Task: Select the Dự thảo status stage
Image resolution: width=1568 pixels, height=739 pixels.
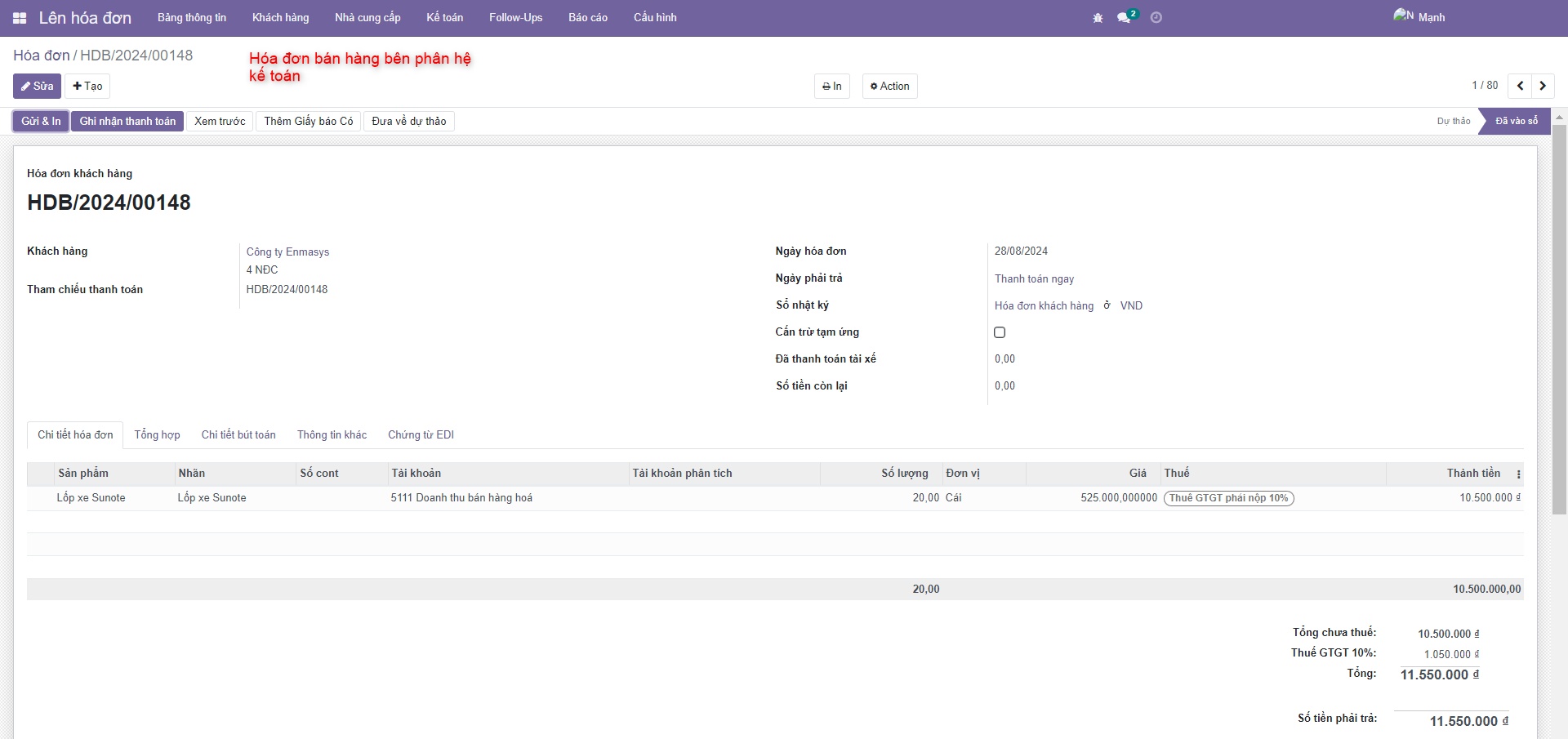Action: 1453,122
